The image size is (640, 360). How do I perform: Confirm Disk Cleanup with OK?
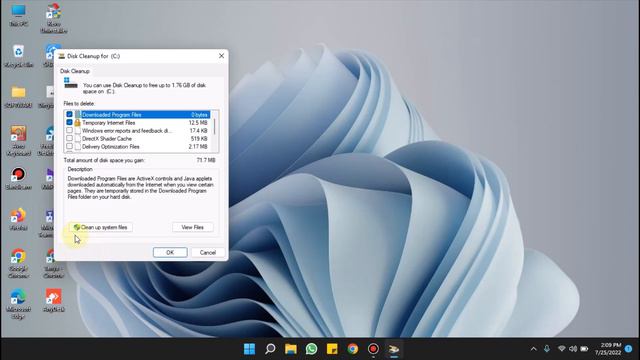click(170, 252)
